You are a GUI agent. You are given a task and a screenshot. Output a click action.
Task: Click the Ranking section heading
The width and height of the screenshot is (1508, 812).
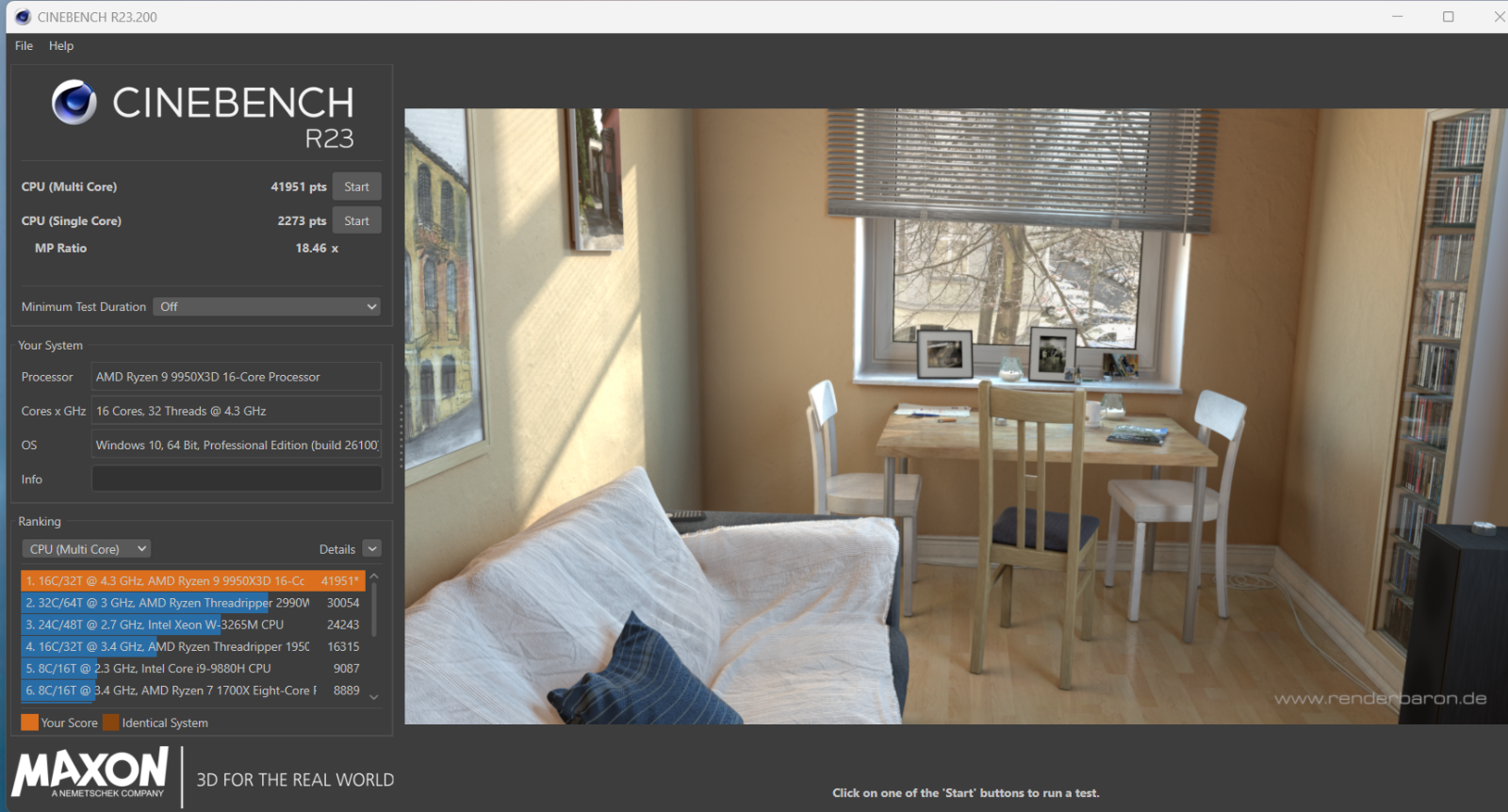[x=40, y=521]
